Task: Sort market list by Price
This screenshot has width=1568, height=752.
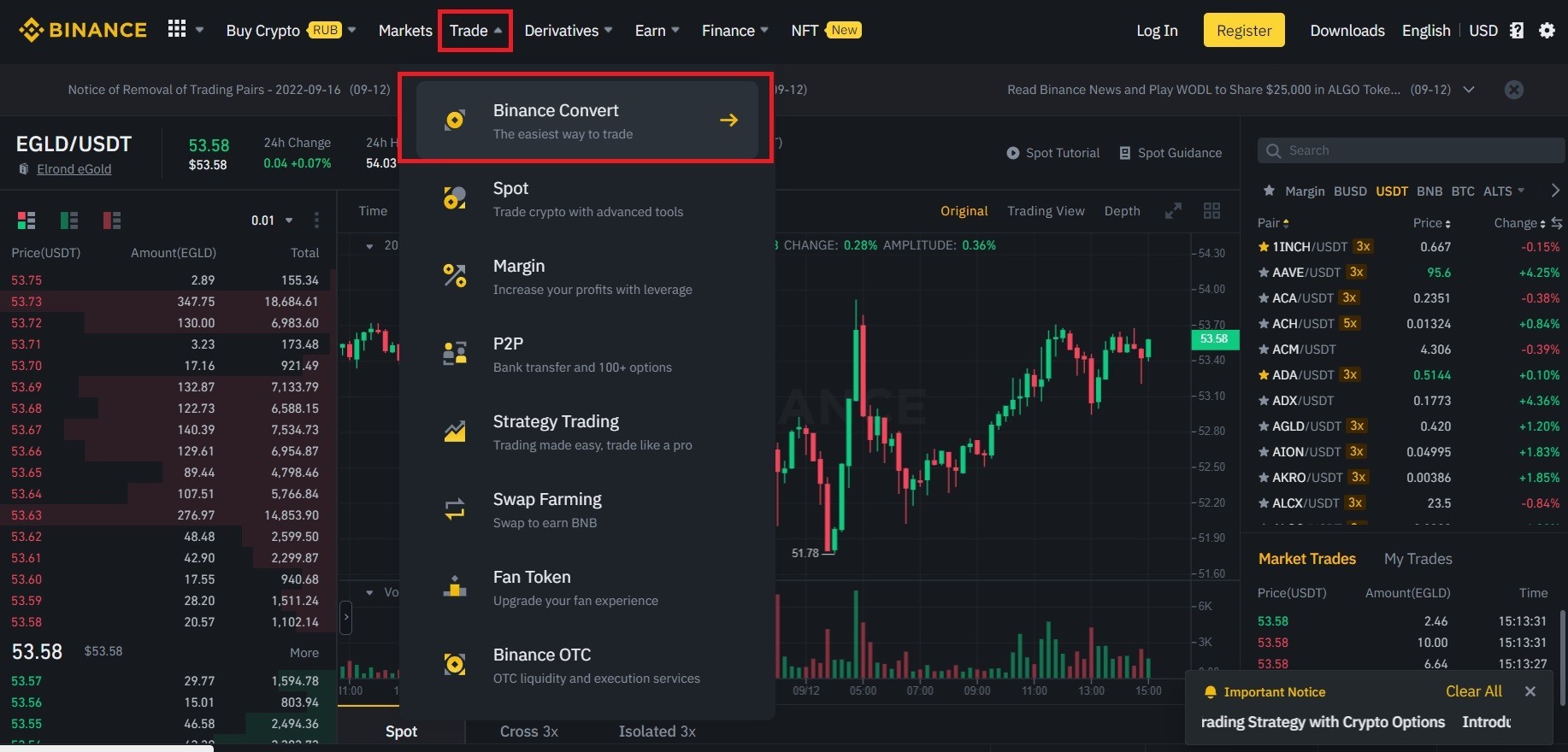Action: point(1431,223)
